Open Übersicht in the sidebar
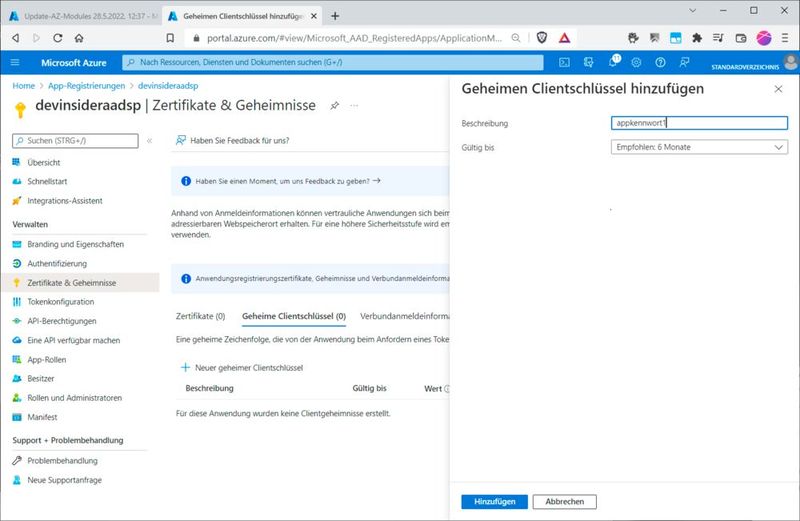Screen dimensions: 800x521 (x=43, y=162)
